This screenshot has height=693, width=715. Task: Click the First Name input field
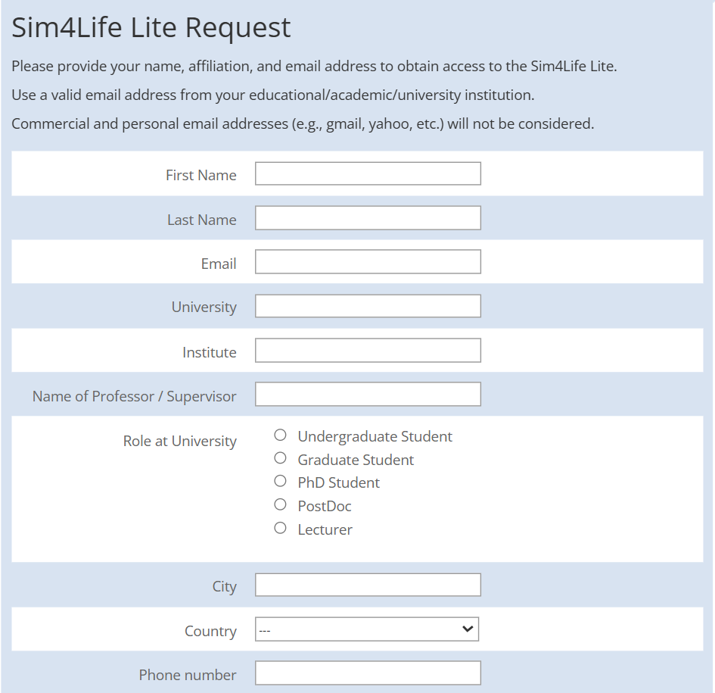click(367, 174)
